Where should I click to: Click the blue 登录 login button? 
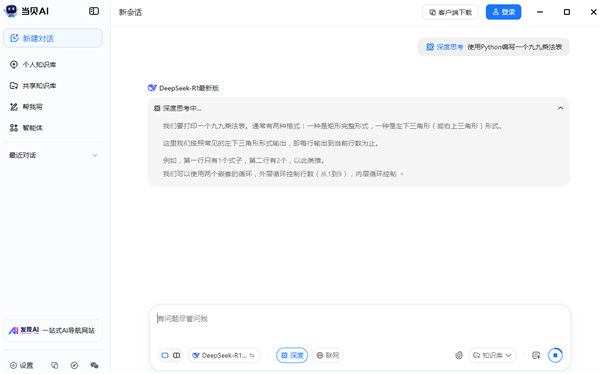point(503,12)
